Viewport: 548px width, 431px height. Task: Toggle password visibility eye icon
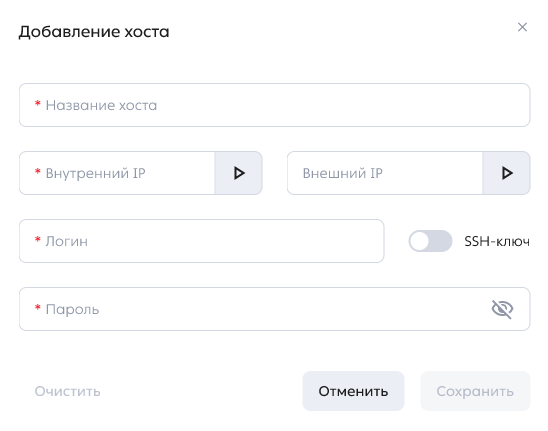502,309
